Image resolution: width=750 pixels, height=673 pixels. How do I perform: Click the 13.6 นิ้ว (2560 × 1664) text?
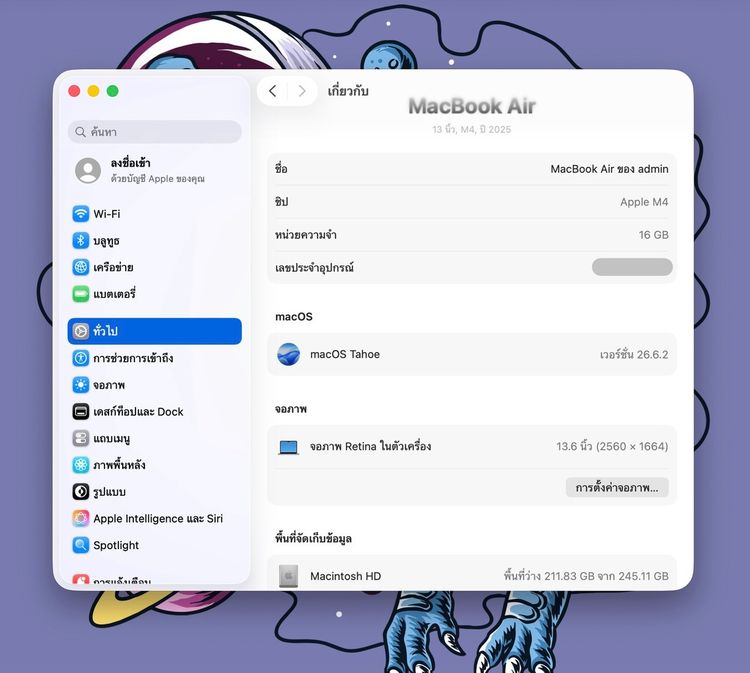point(612,446)
